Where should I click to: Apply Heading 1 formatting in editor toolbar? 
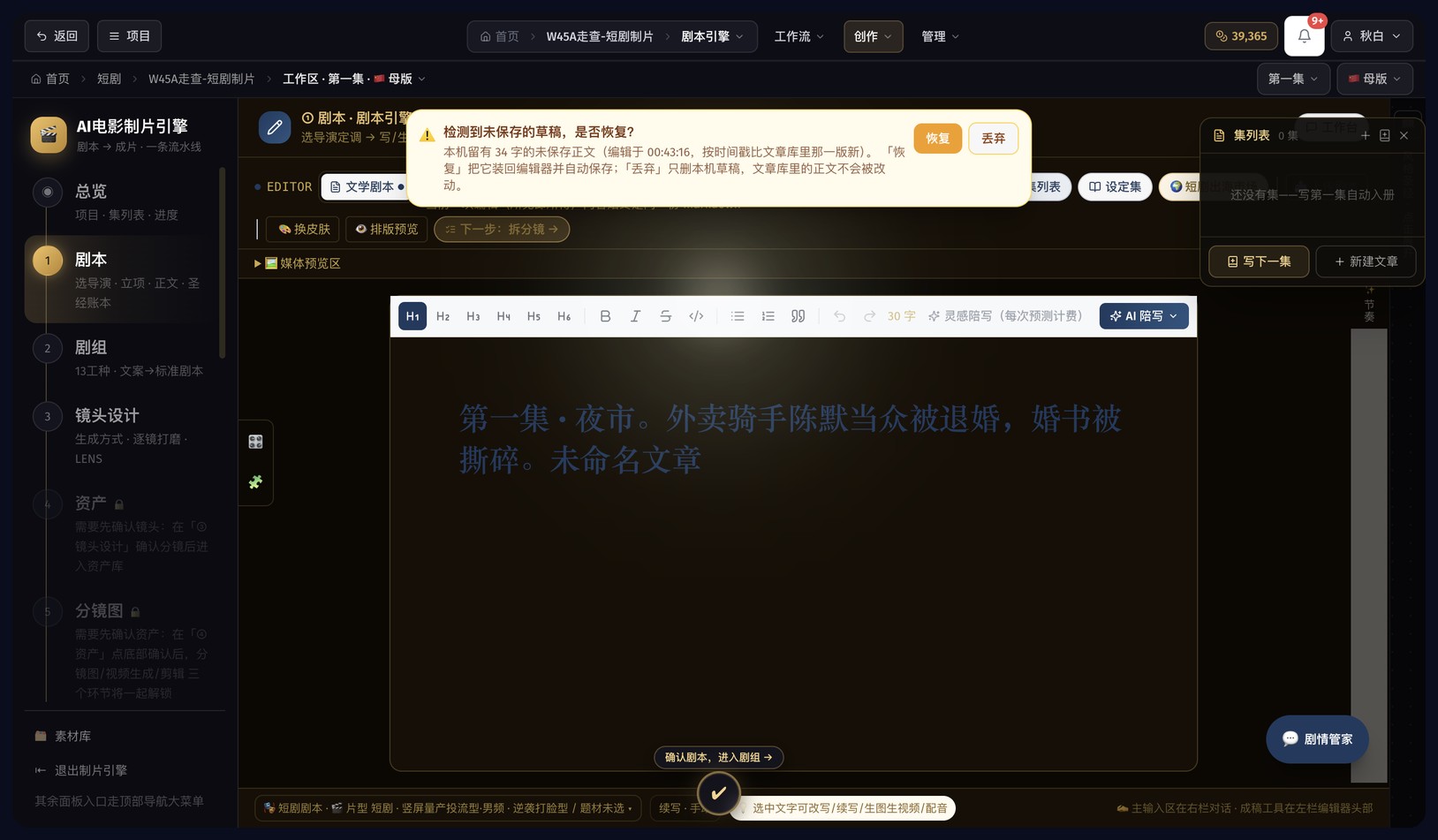coord(412,316)
